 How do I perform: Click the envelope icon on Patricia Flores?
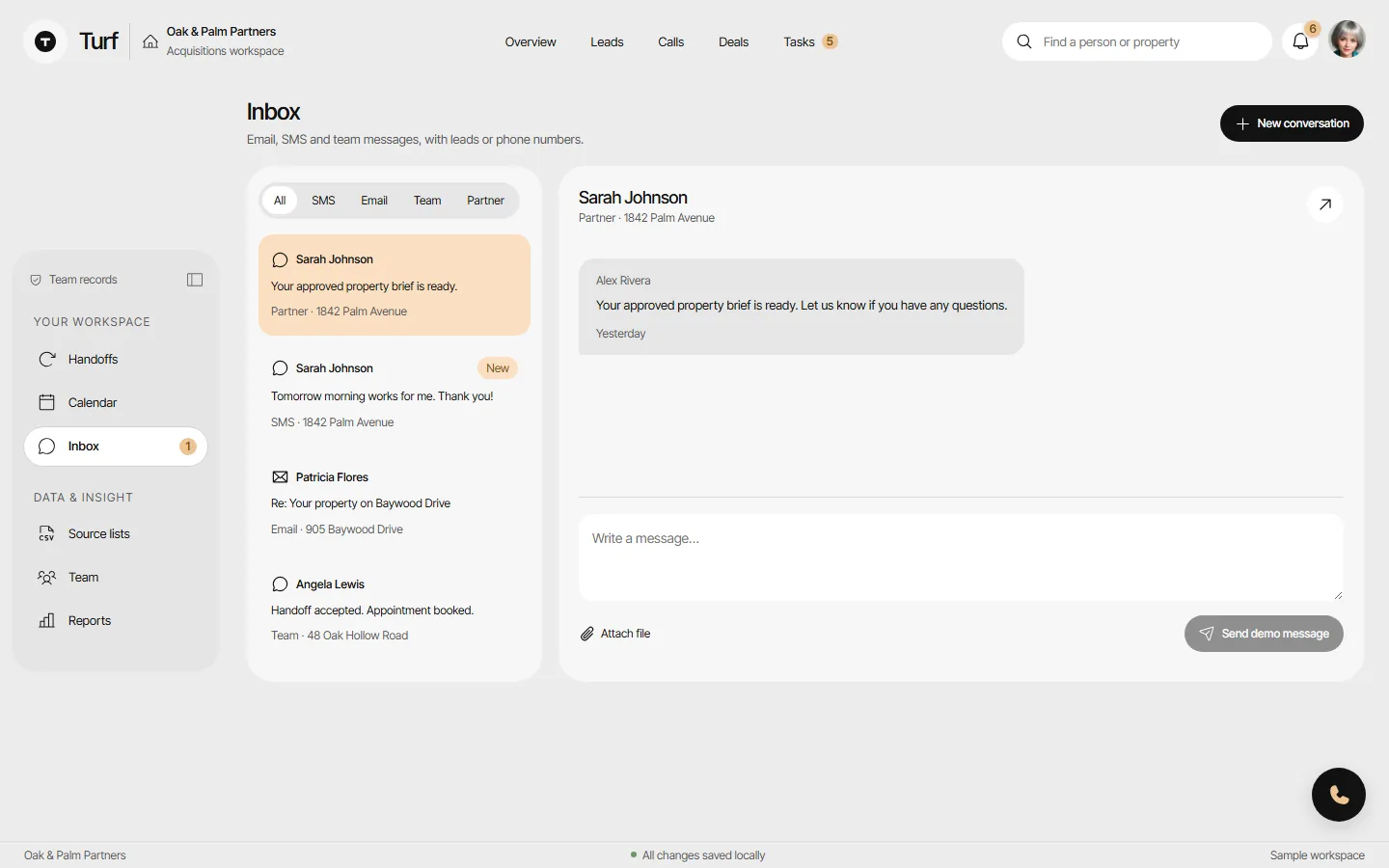[280, 477]
